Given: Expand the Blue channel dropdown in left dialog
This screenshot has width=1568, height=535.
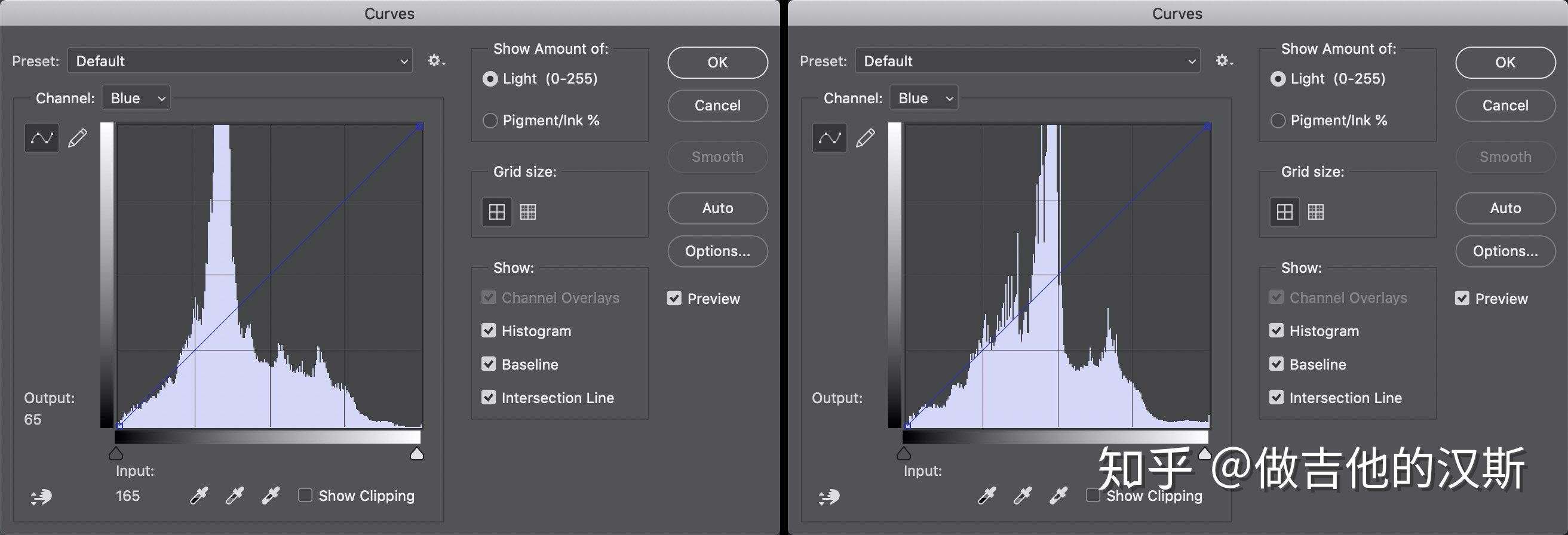Looking at the screenshot, I should [x=136, y=98].
